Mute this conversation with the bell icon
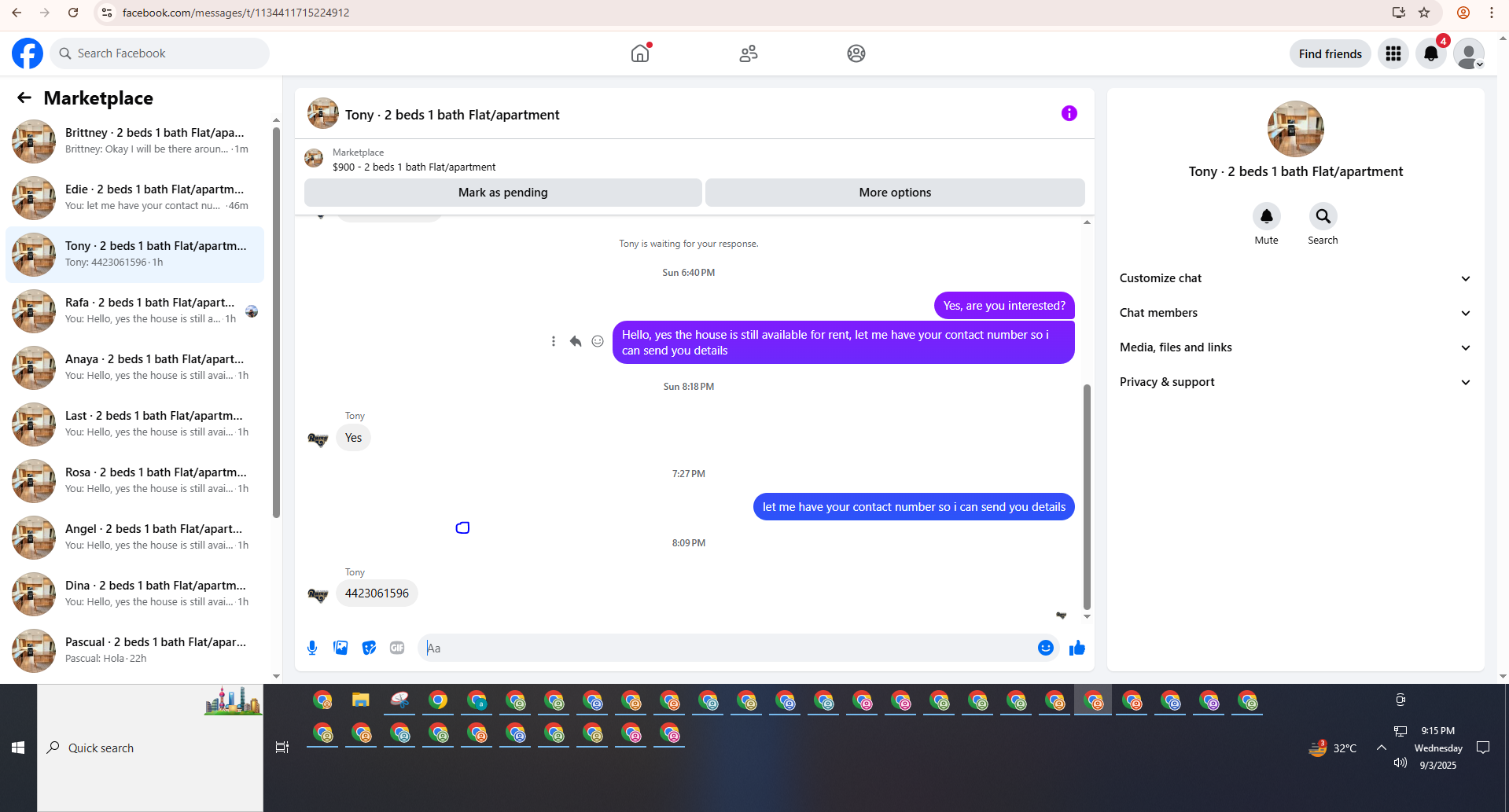The image size is (1509, 812). click(x=1266, y=216)
